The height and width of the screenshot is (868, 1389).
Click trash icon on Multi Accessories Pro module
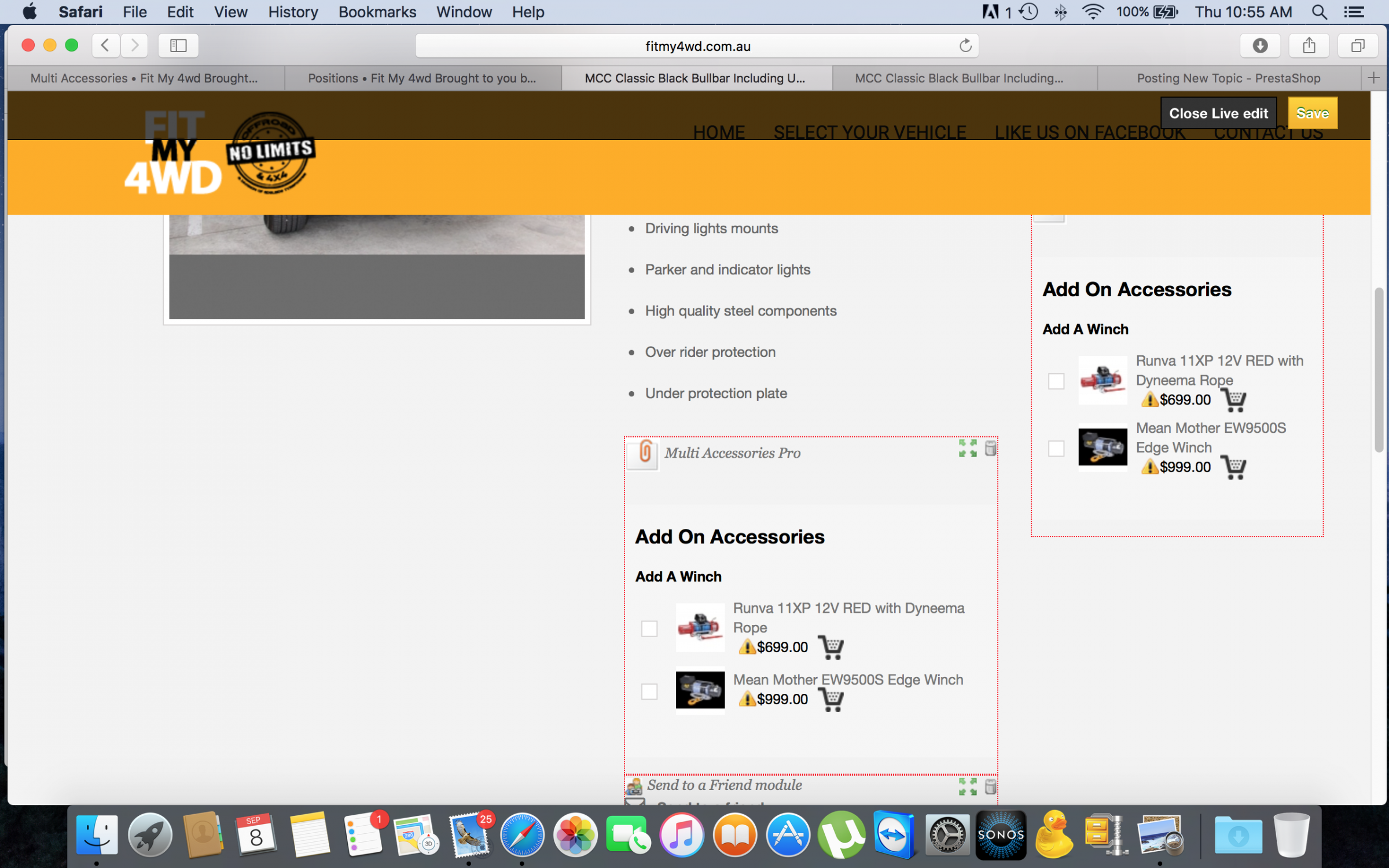coord(990,448)
